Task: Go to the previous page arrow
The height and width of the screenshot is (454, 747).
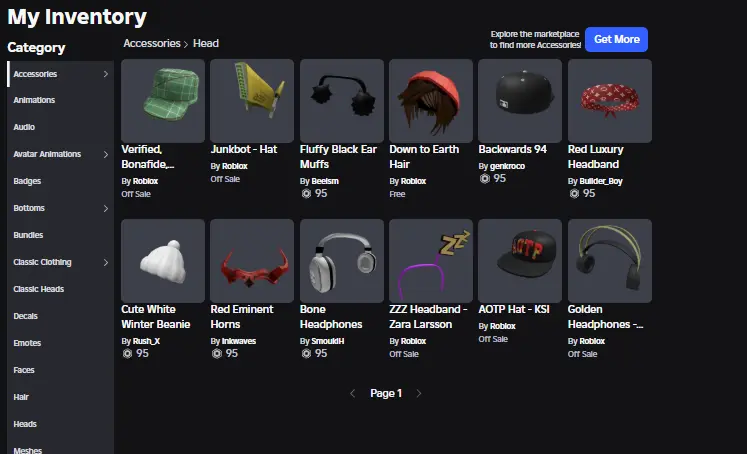Action: 352,394
